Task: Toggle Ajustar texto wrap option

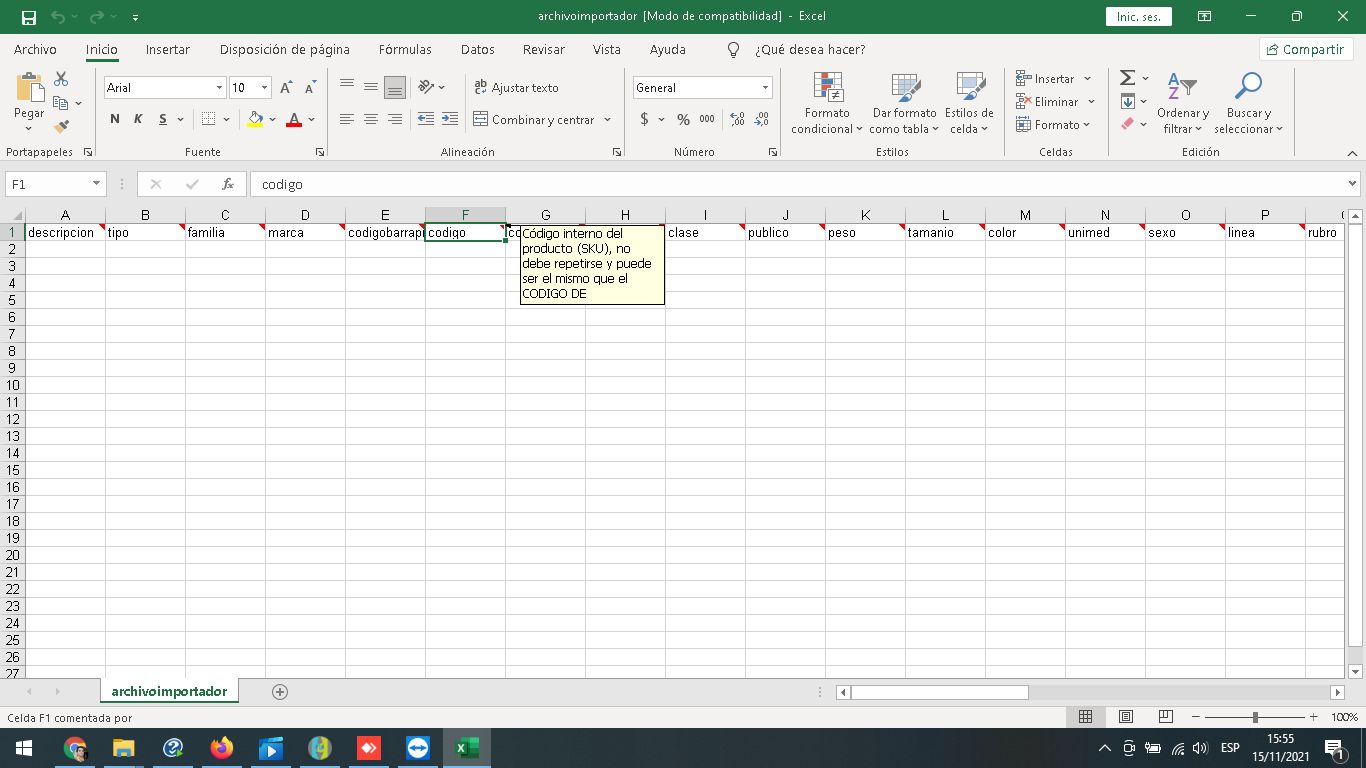Action: click(516, 88)
